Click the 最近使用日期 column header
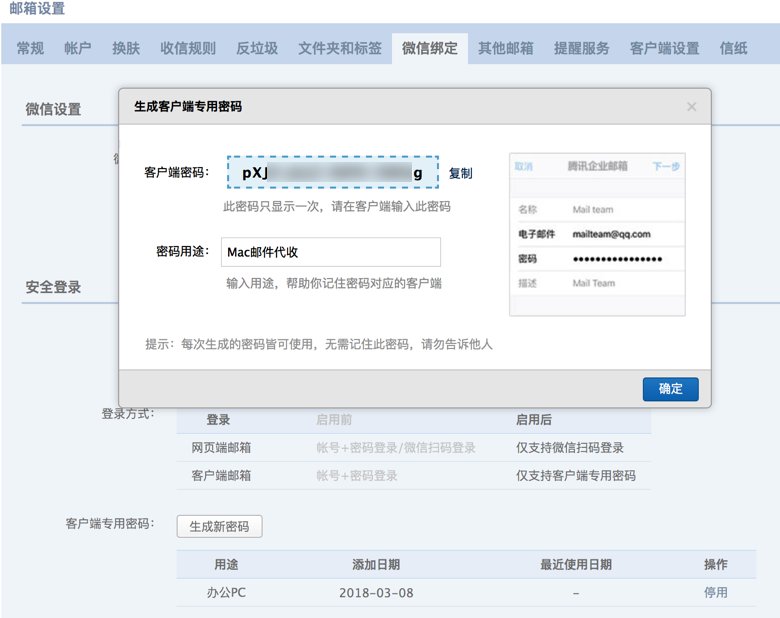The image size is (780, 618). [x=576, y=564]
